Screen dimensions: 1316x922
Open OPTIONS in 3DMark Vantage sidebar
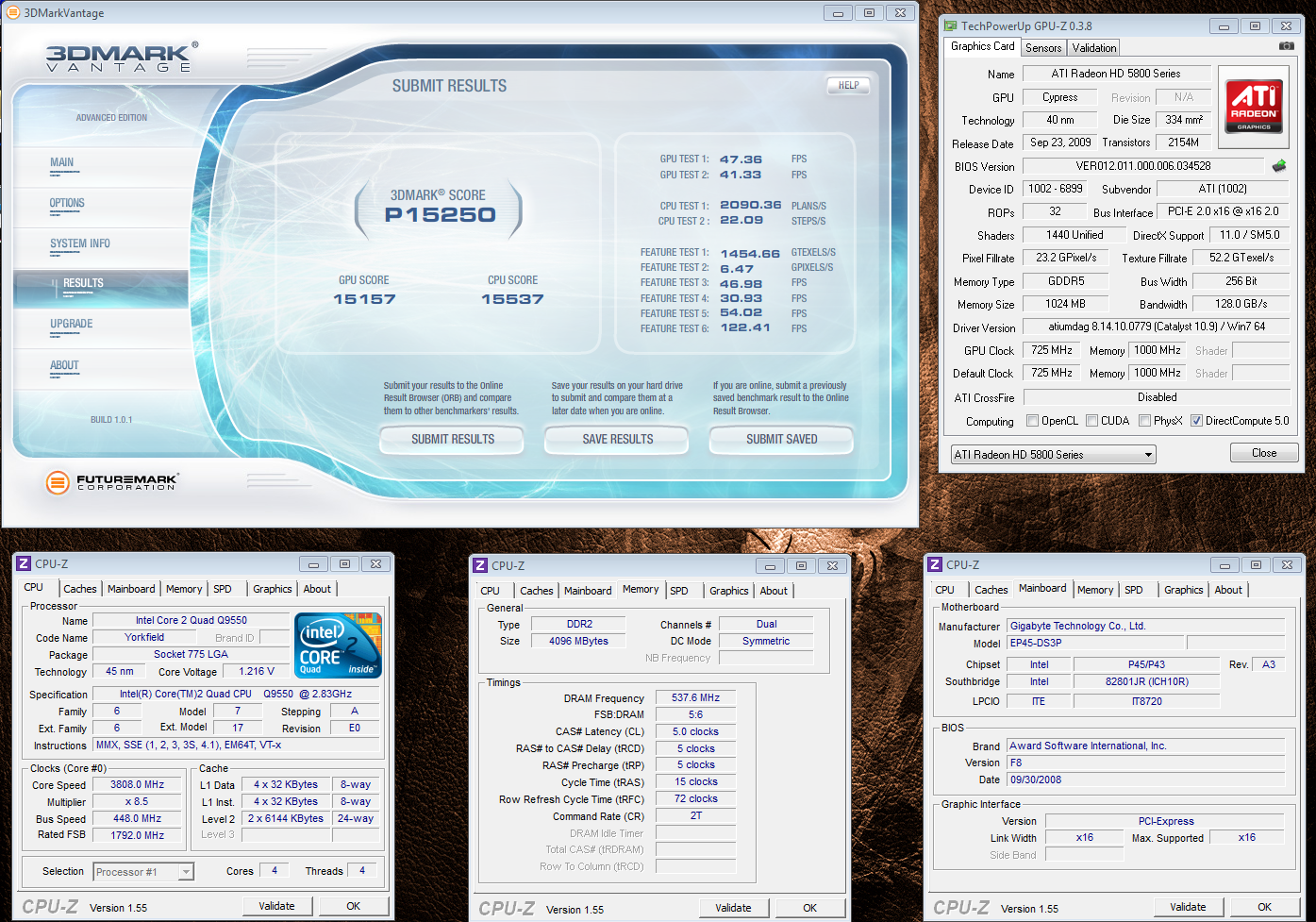[x=67, y=203]
